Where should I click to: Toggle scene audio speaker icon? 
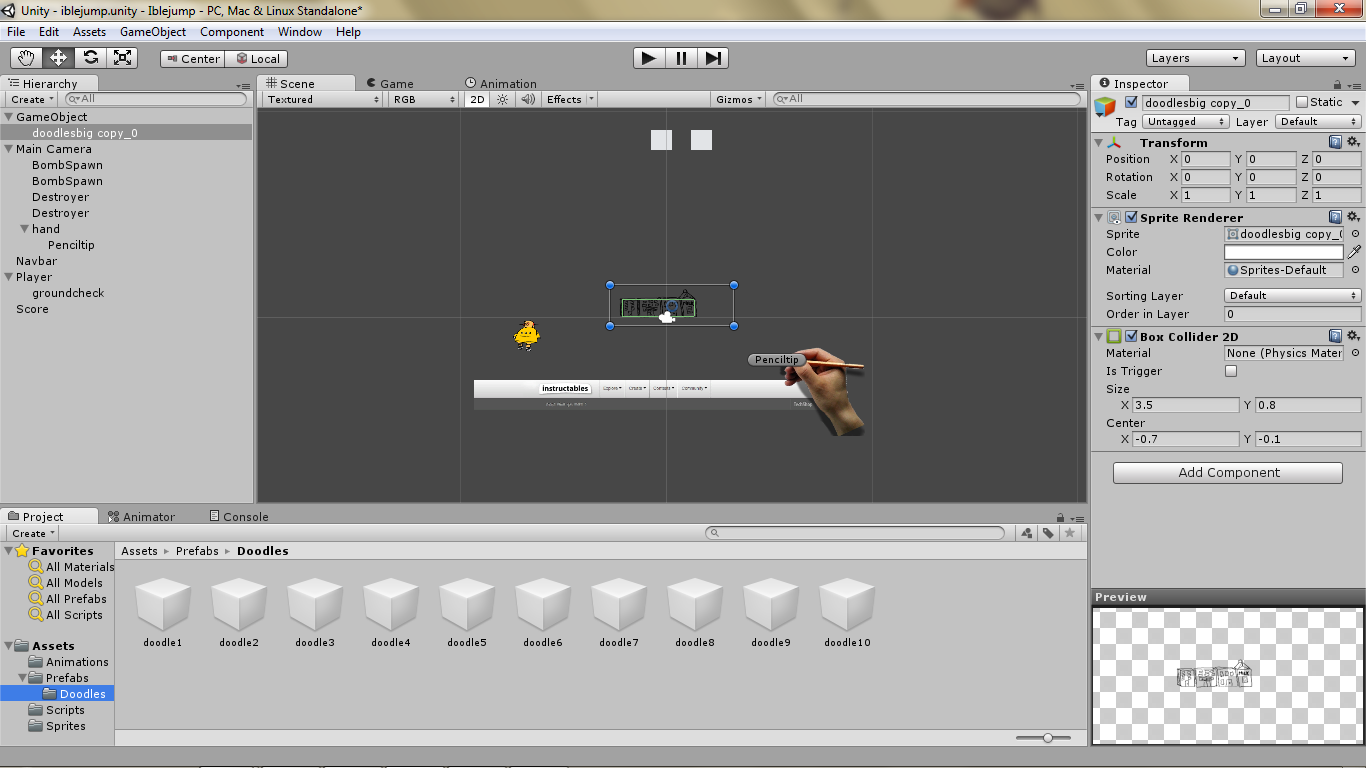point(527,99)
